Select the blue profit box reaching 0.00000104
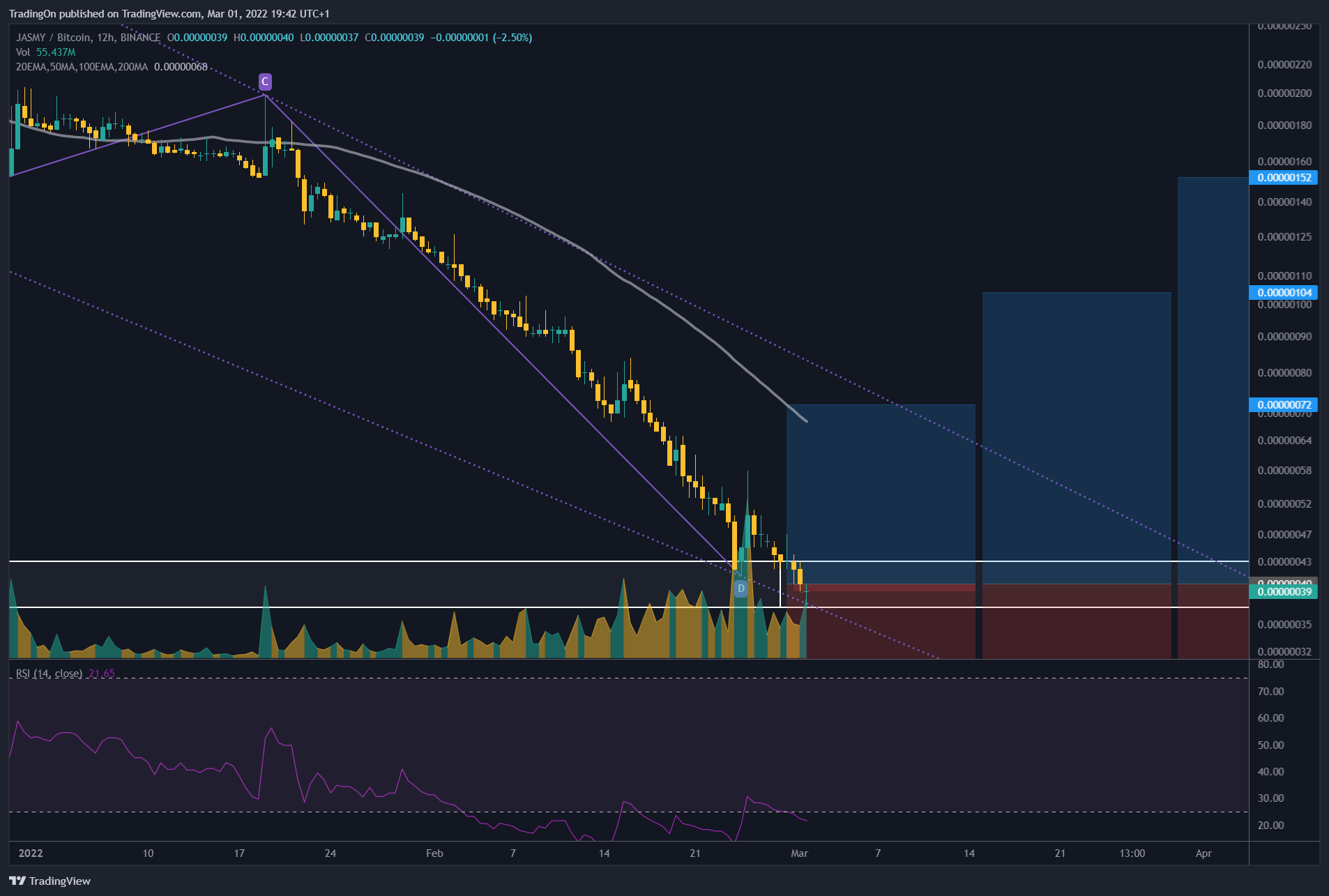Image resolution: width=1329 pixels, height=896 pixels. click(x=1077, y=438)
